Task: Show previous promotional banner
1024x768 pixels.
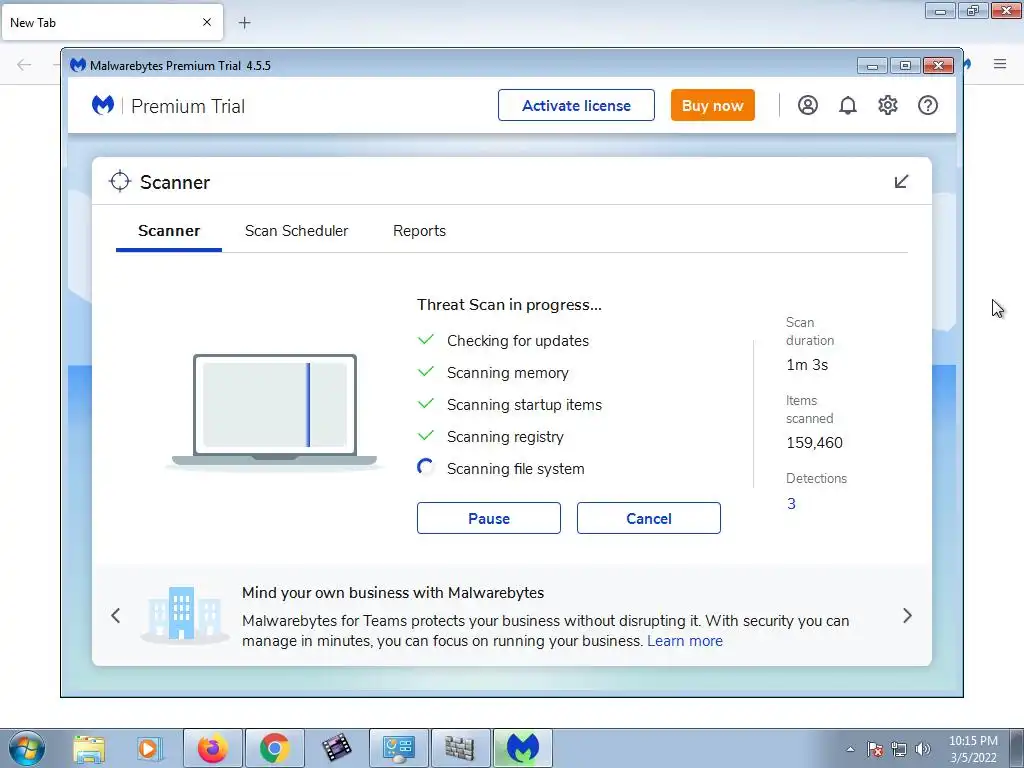Action: (x=116, y=616)
